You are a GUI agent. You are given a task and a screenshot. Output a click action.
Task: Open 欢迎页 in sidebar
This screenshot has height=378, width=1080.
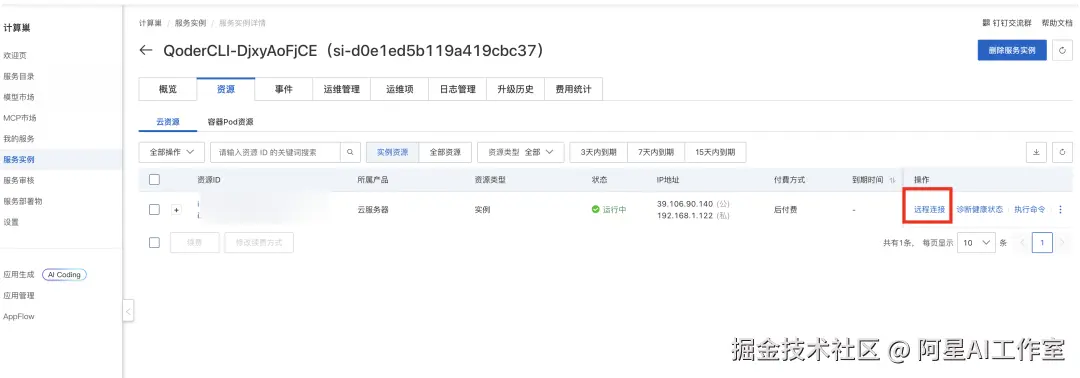[15, 55]
